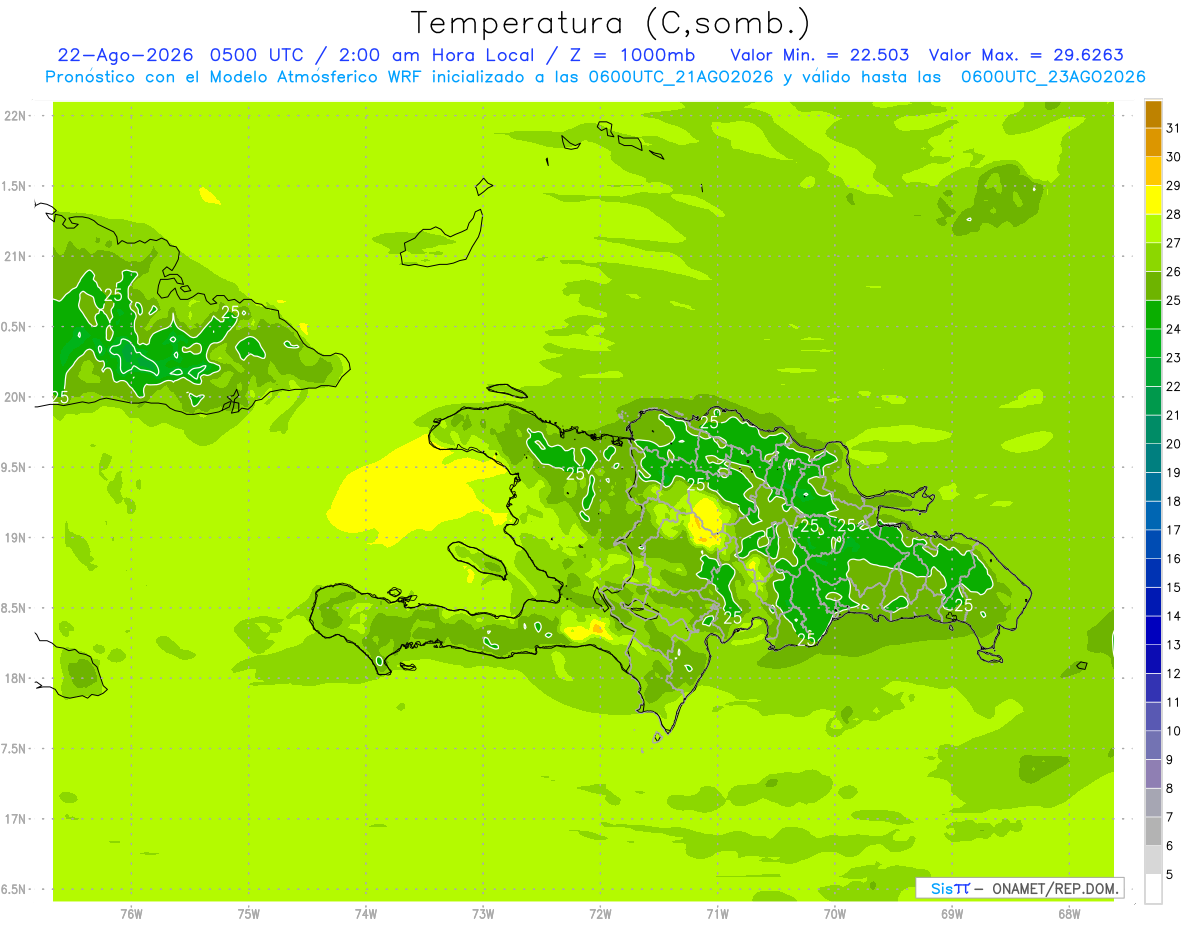This screenshot has height=927, width=1200.
Task: Click the legend swatch between 29 and 30
Action: pyautogui.click(x=1153, y=171)
